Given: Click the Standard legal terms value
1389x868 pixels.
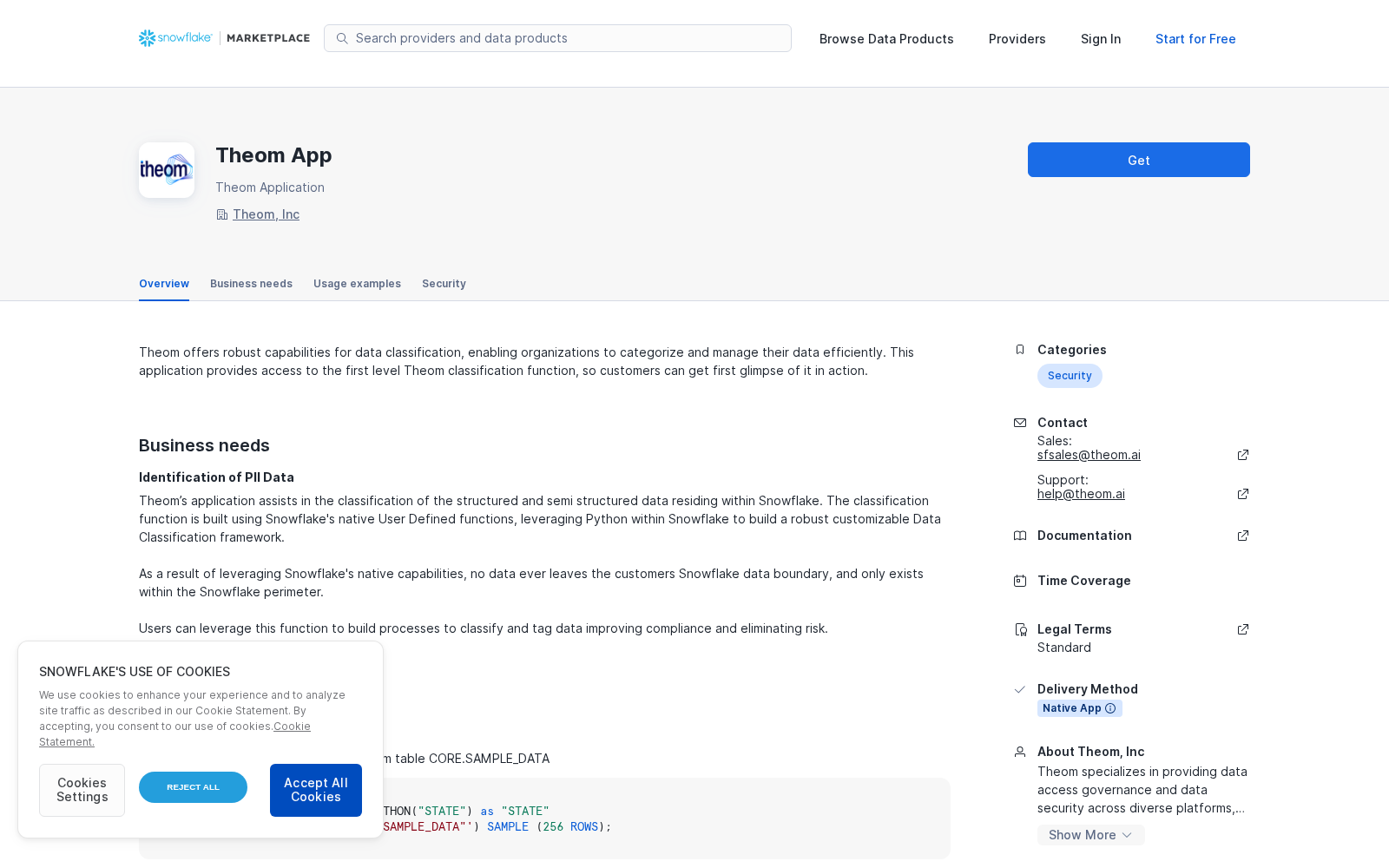Looking at the screenshot, I should pyautogui.click(x=1064, y=648).
